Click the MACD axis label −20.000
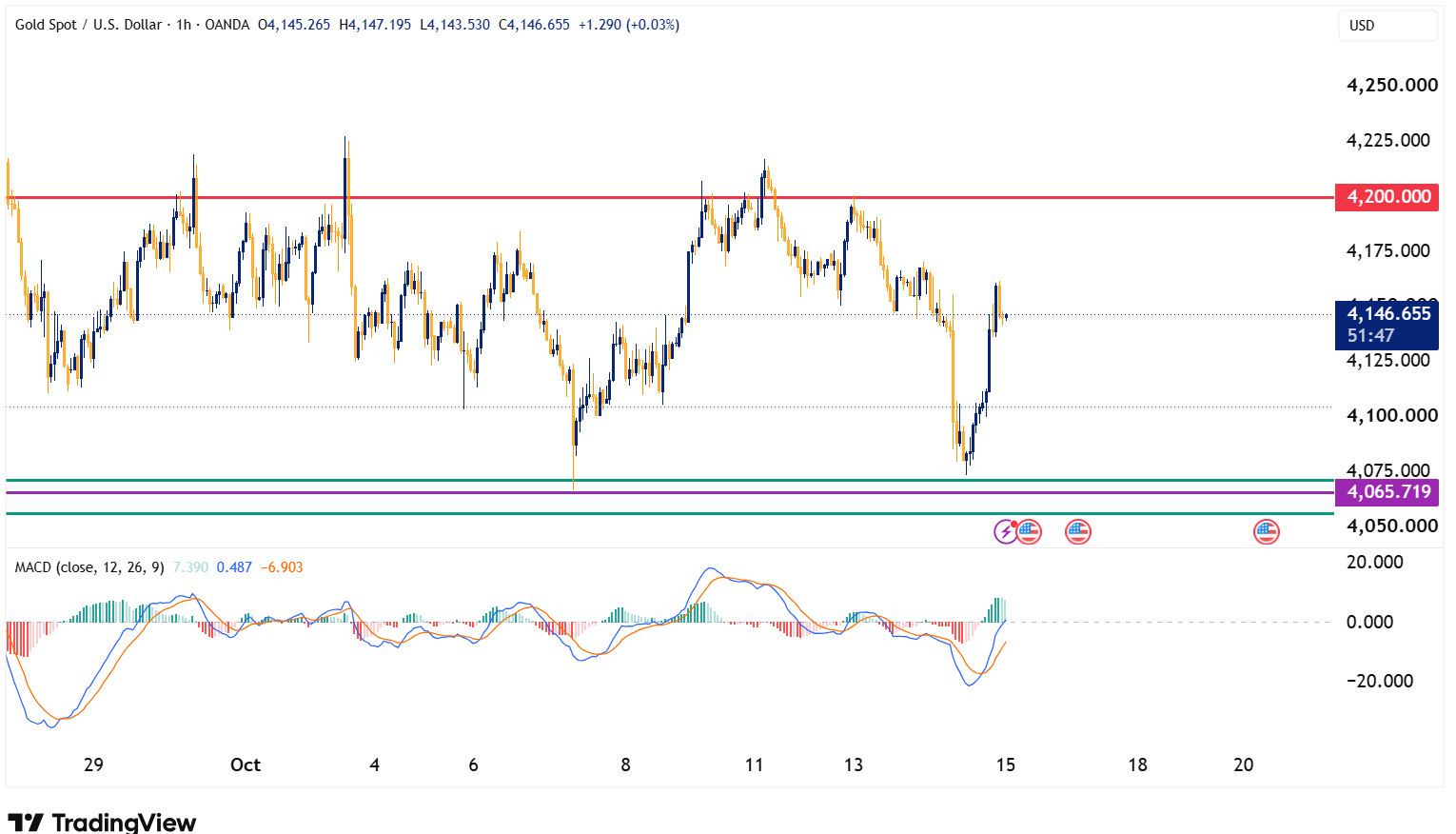 pyautogui.click(x=1379, y=682)
